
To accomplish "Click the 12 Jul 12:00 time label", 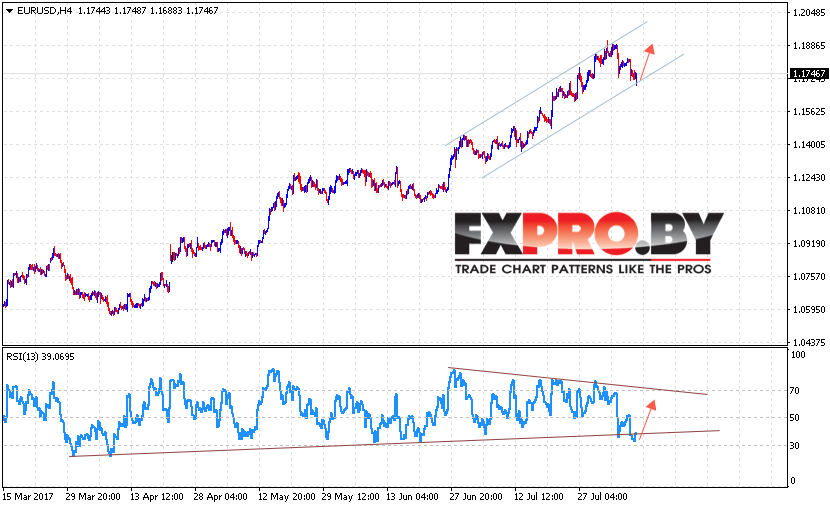I will tap(538, 497).
